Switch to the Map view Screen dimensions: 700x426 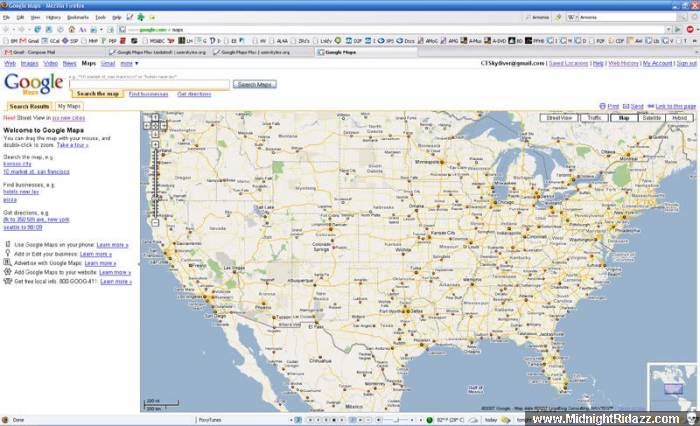(x=624, y=118)
